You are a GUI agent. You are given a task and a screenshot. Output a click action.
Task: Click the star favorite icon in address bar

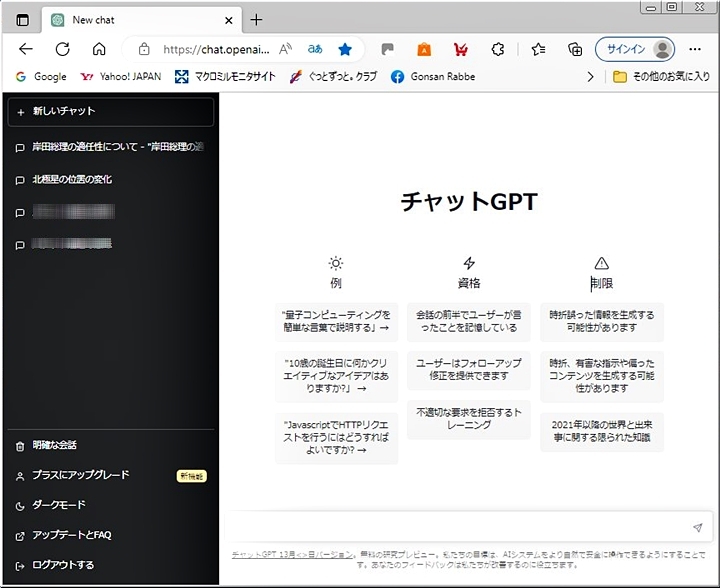click(x=345, y=49)
